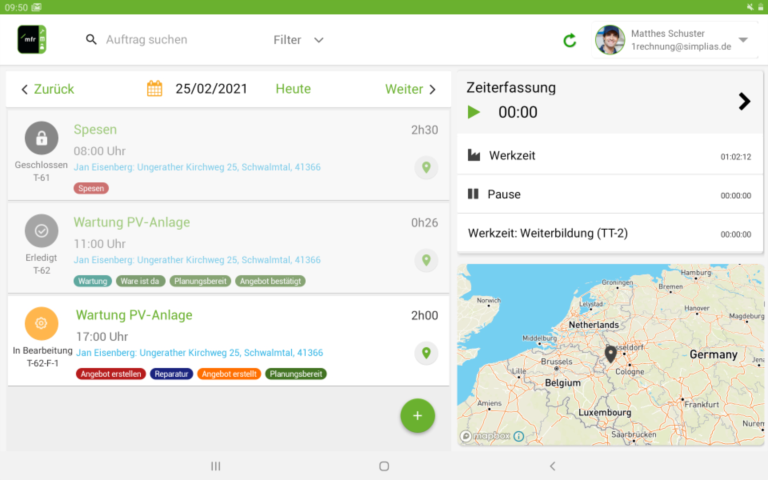Screen dimensions: 768x480
Task: Click the 2h00 duration on T-62-F-1
Action: (425, 315)
